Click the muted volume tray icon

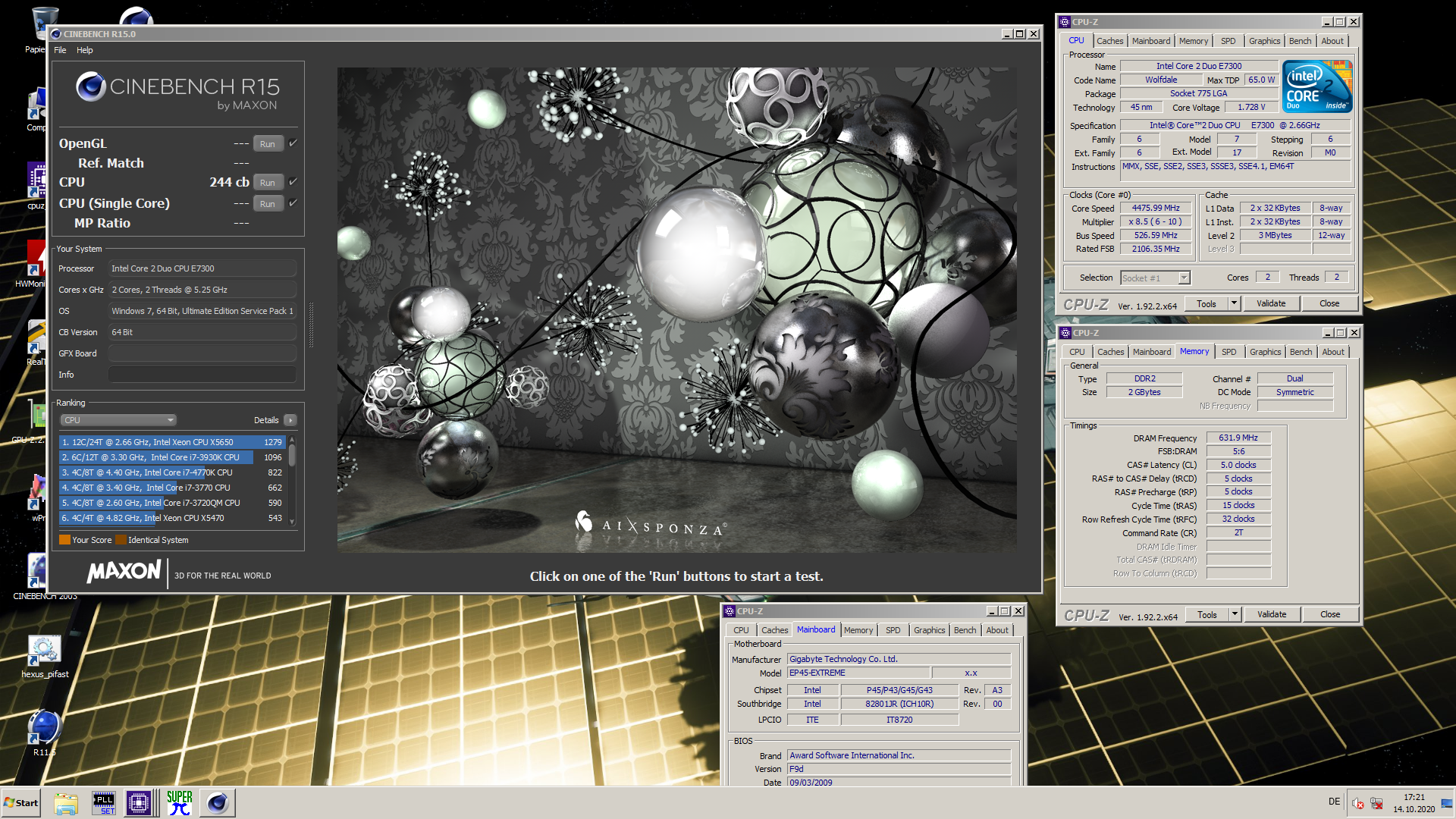[x=1358, y=804]
